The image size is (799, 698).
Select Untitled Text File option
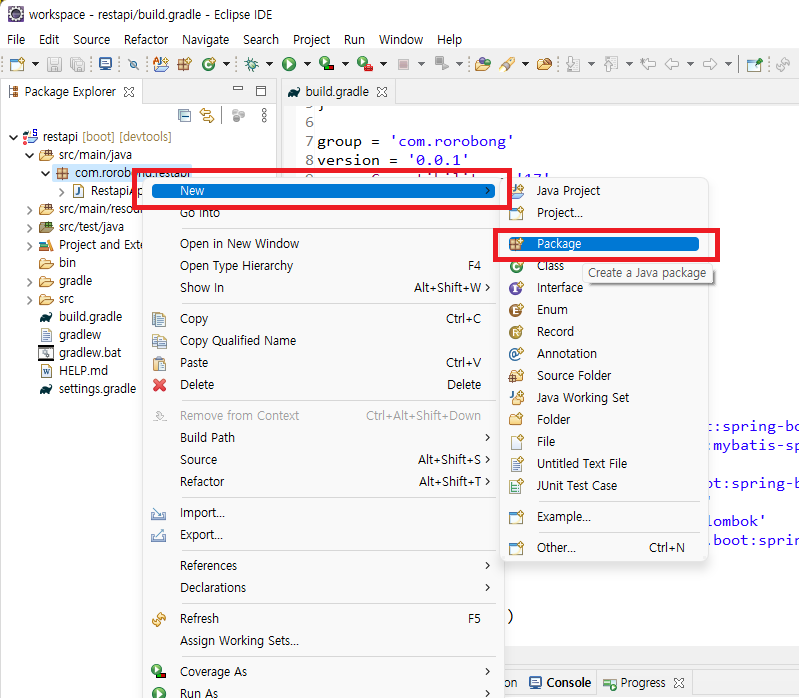(604, 464)
